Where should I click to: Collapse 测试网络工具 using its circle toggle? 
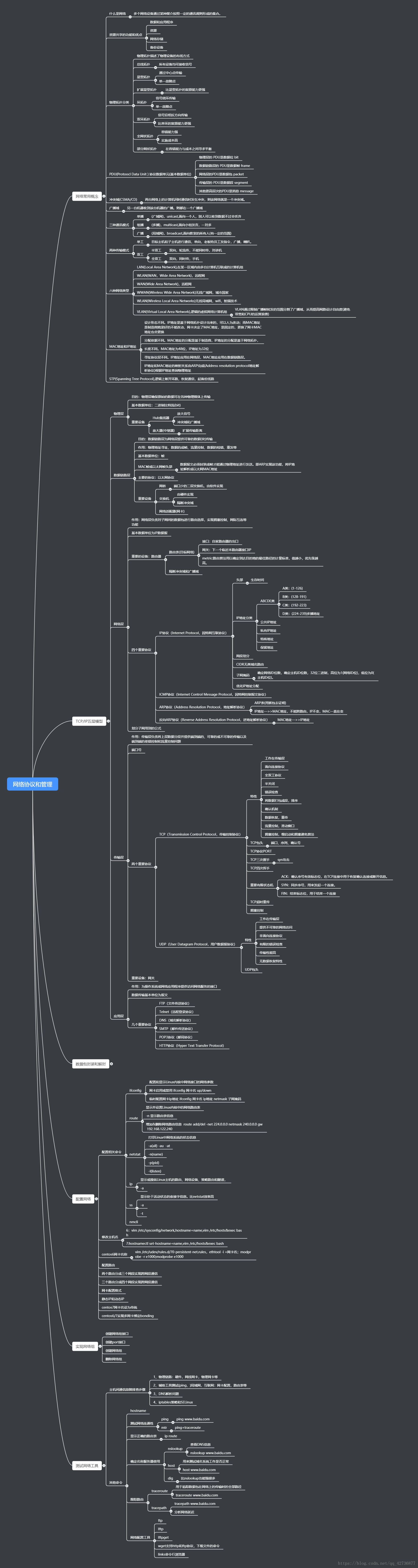pyautogui.click(x=104, y=1466)
